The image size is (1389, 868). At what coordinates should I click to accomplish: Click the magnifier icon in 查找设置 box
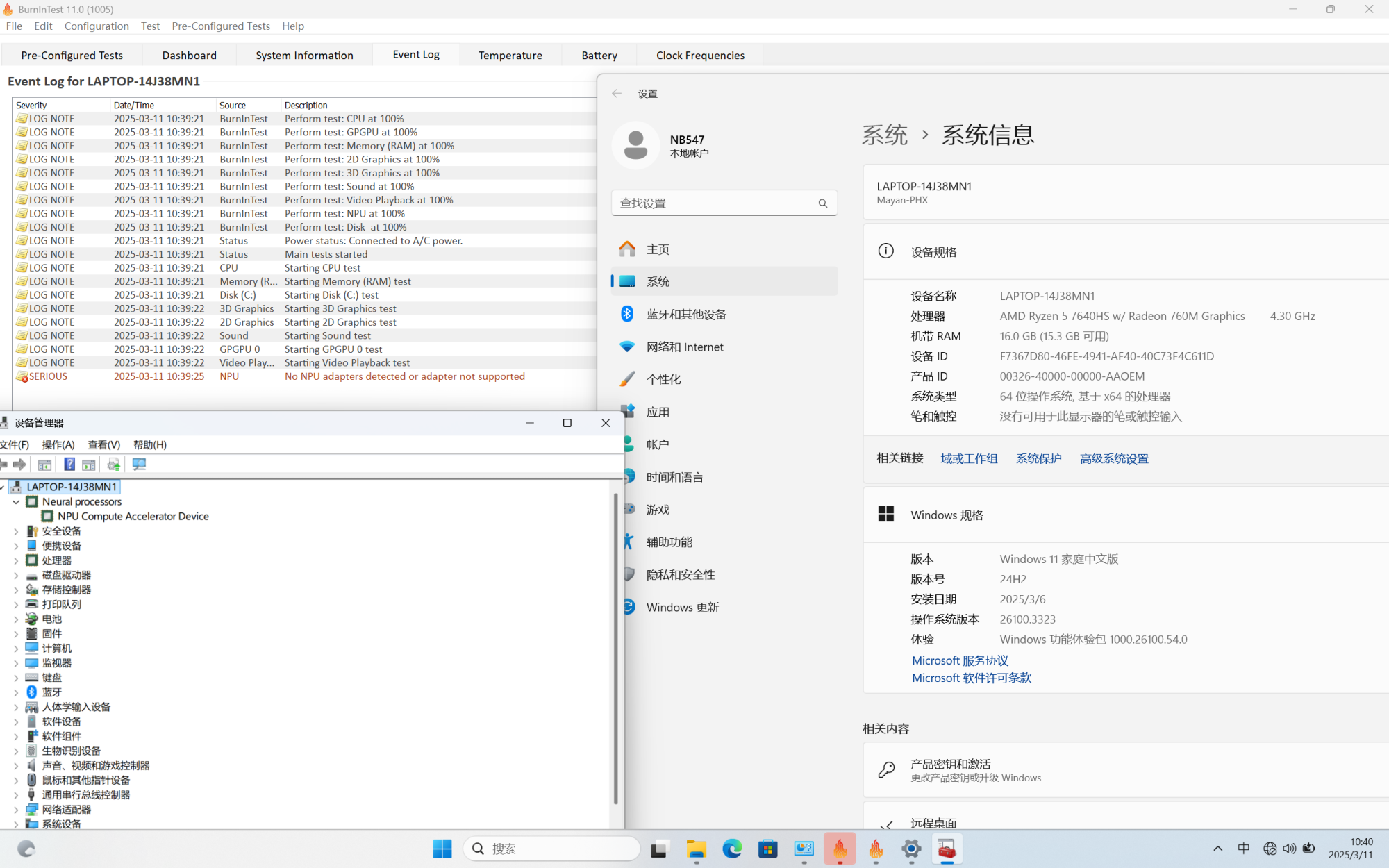tap(823, 203)
